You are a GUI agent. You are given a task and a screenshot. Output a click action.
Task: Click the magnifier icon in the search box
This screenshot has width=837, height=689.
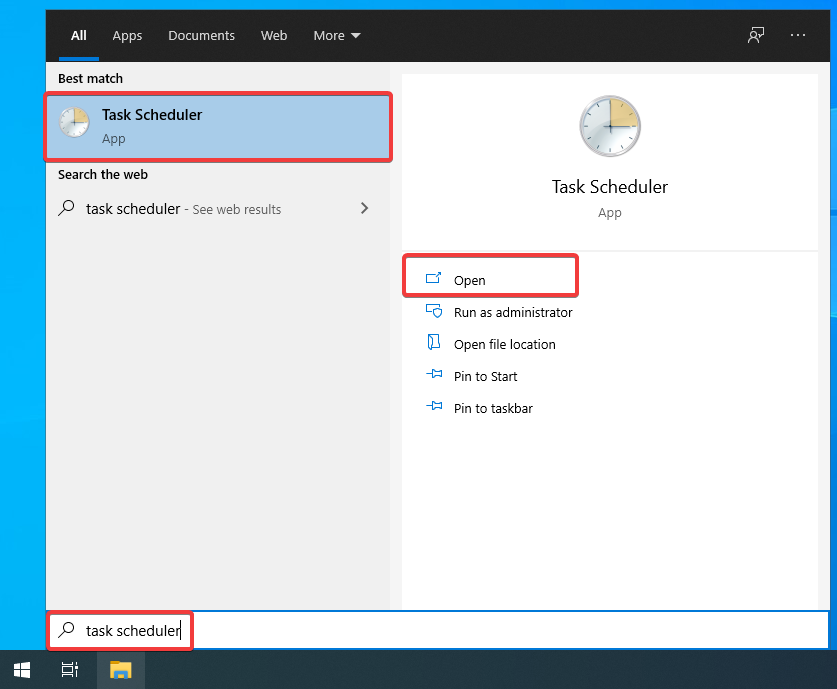tap(66, 630)
